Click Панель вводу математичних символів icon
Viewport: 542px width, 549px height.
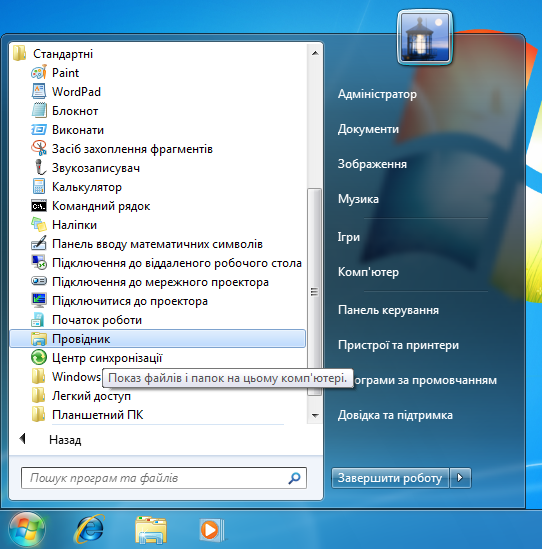39,243
